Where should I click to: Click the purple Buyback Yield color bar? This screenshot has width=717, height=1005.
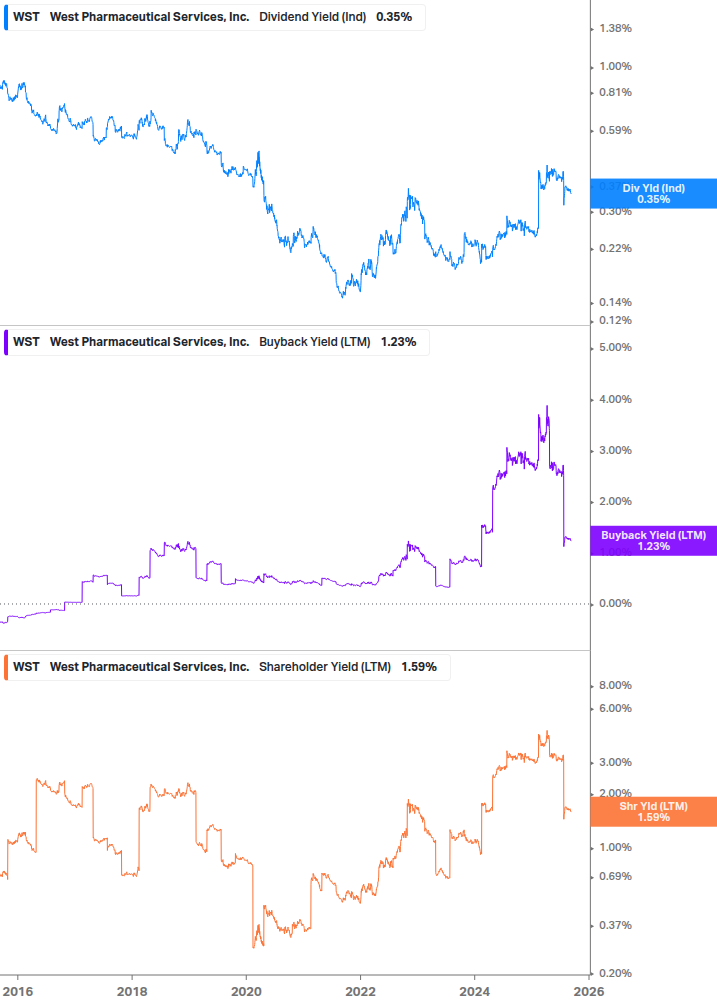pyautogui.click(x=6, y=342)
